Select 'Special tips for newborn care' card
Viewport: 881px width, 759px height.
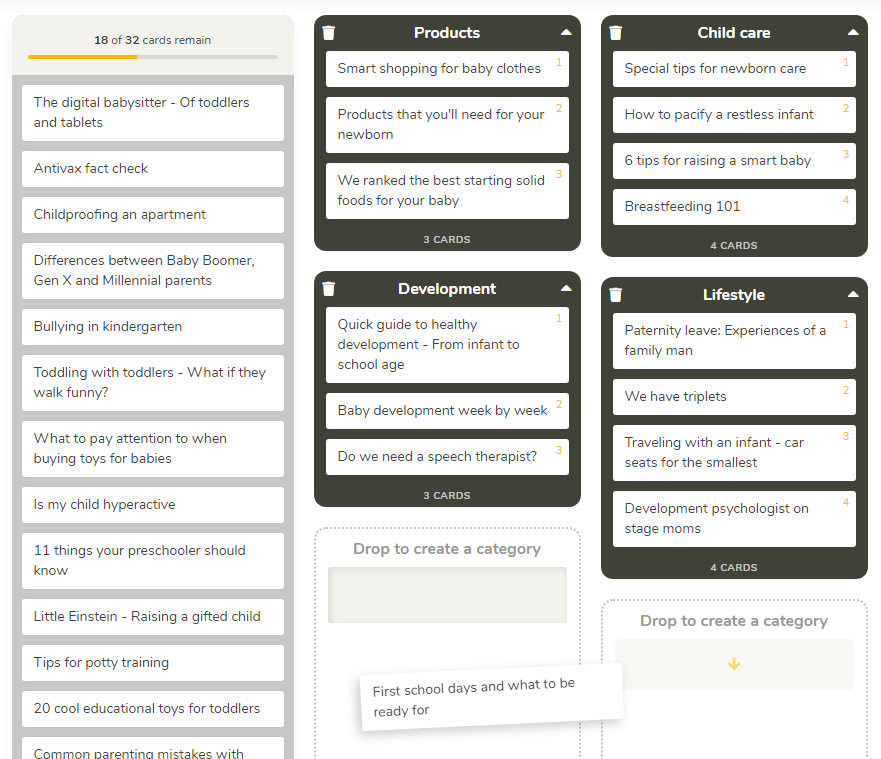pyautogui.click(x=734, y=69)
